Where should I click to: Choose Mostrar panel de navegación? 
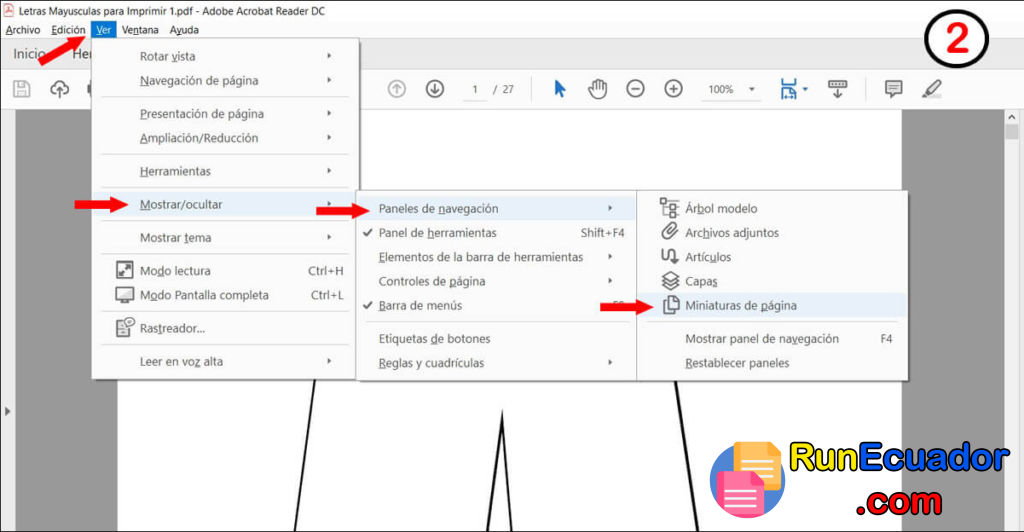click(x=773, y=338)
